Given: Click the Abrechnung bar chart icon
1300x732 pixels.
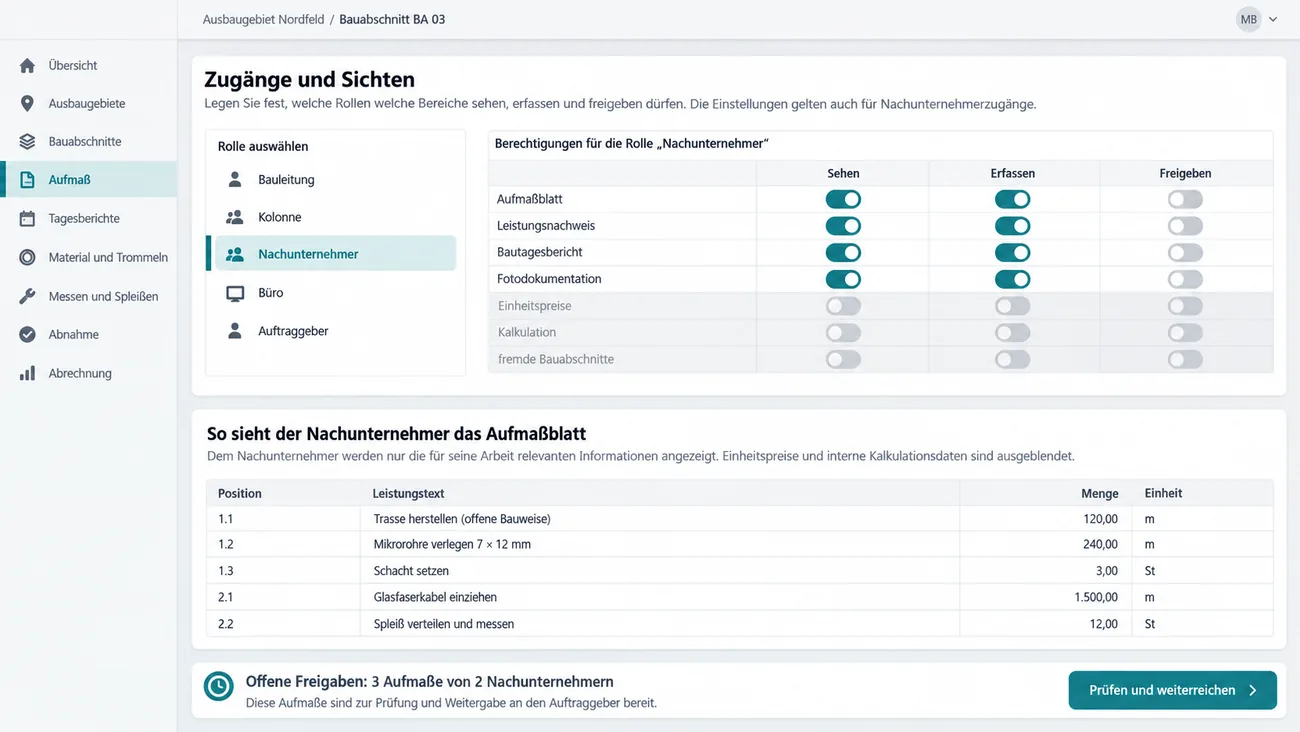Looking at the screenshot, I should point(27,374).
